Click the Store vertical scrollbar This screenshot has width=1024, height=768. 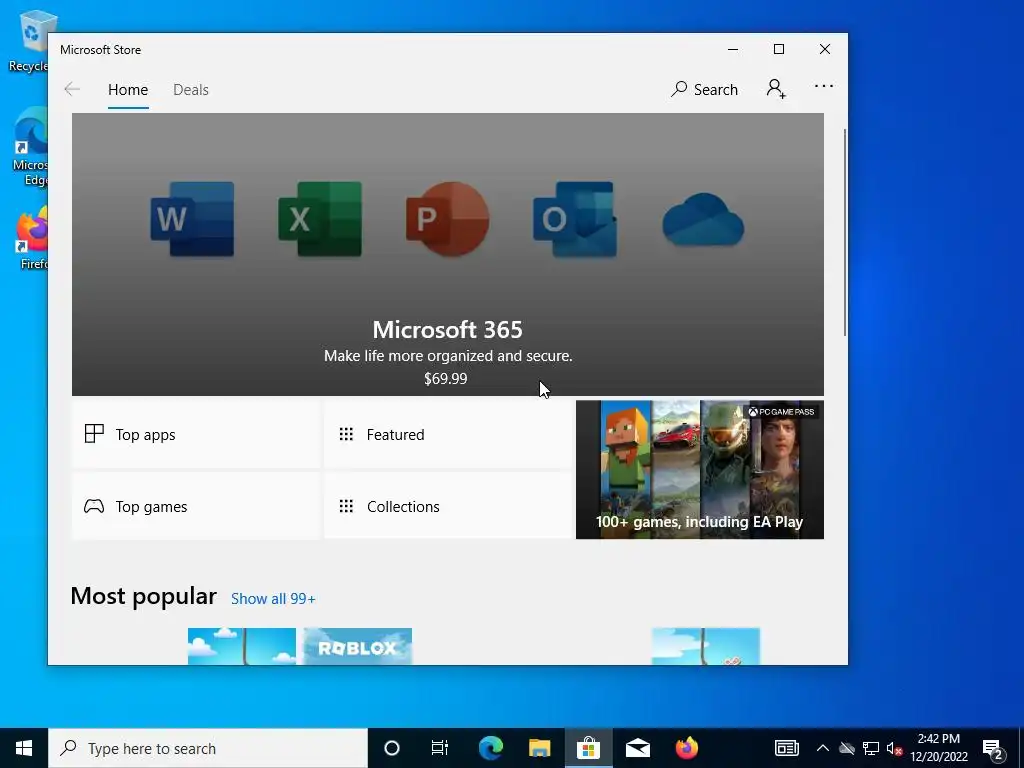(x=844, y=232)
